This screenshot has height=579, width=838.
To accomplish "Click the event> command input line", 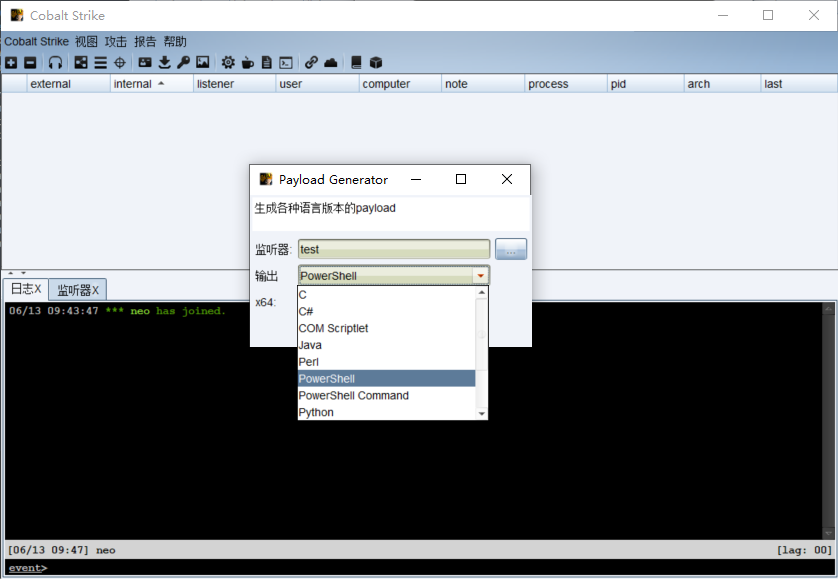I will (x=419, y=568).
